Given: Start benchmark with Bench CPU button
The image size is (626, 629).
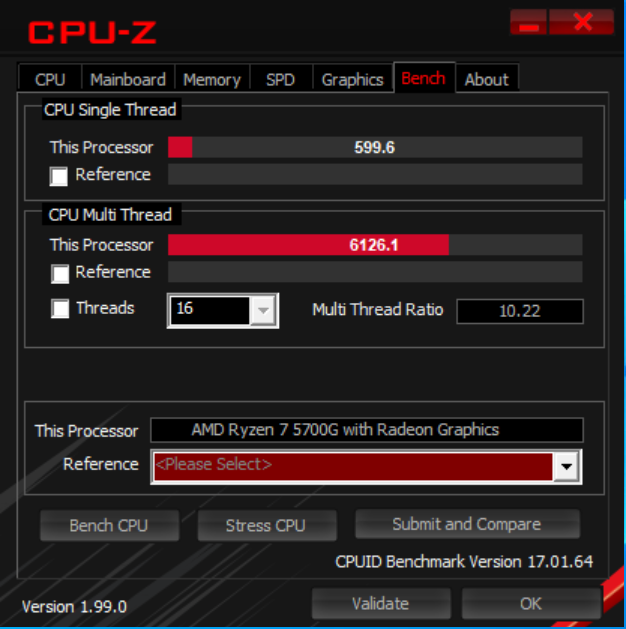Looking at the screenshot, I should [109, 526].
